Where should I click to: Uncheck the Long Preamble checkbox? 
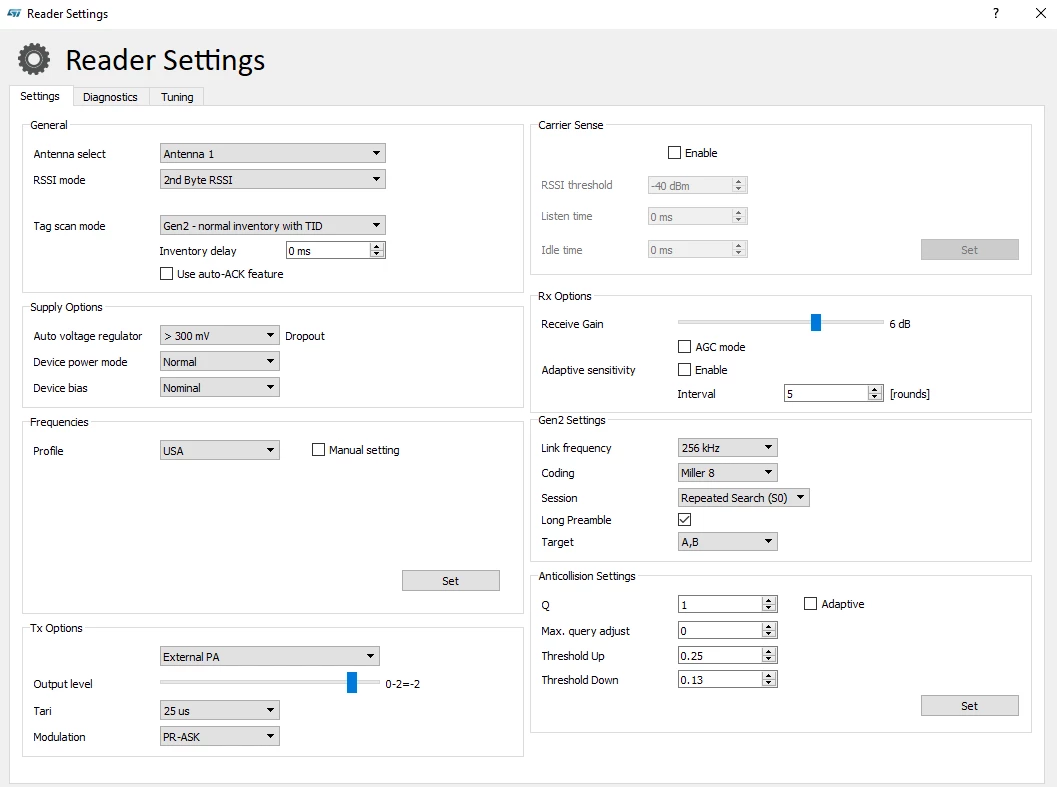684,520
